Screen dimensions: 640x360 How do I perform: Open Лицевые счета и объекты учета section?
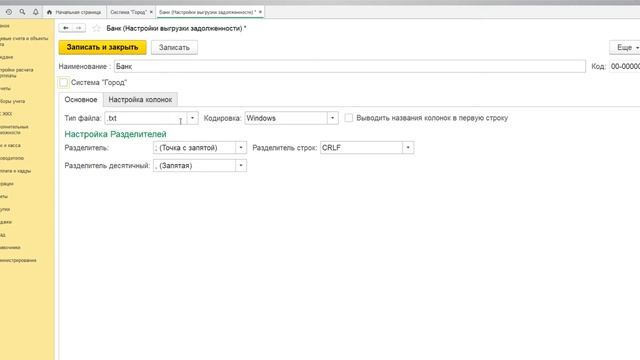[x=24, y=41]
